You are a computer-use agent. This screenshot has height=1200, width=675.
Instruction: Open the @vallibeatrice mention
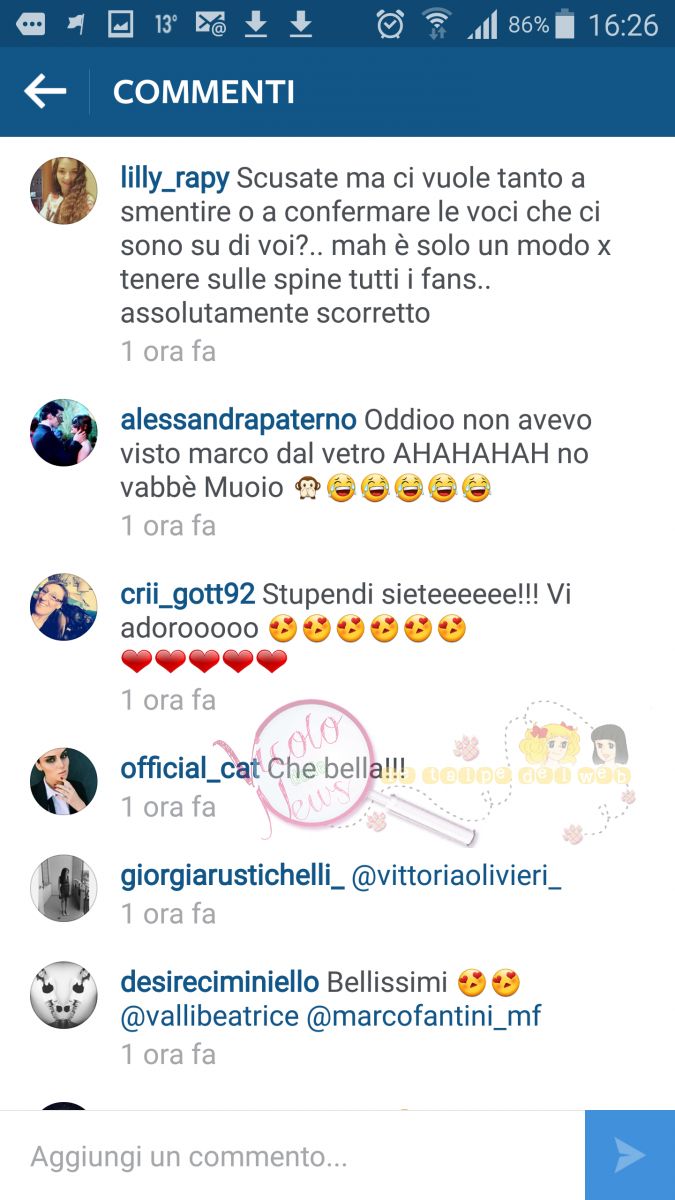[x=210, y=1017]
